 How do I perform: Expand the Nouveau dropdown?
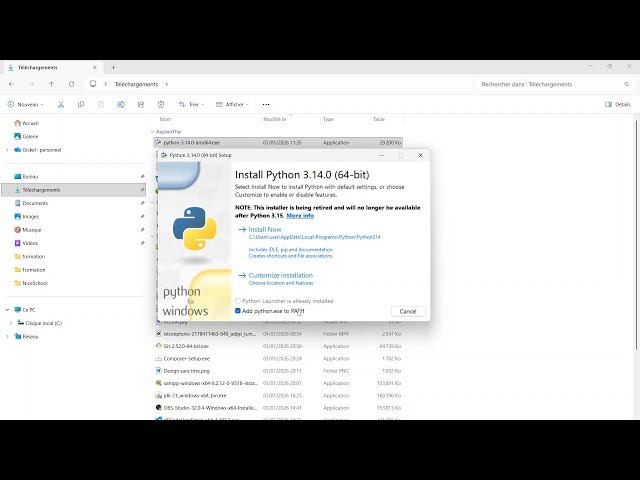click(25, 104)
